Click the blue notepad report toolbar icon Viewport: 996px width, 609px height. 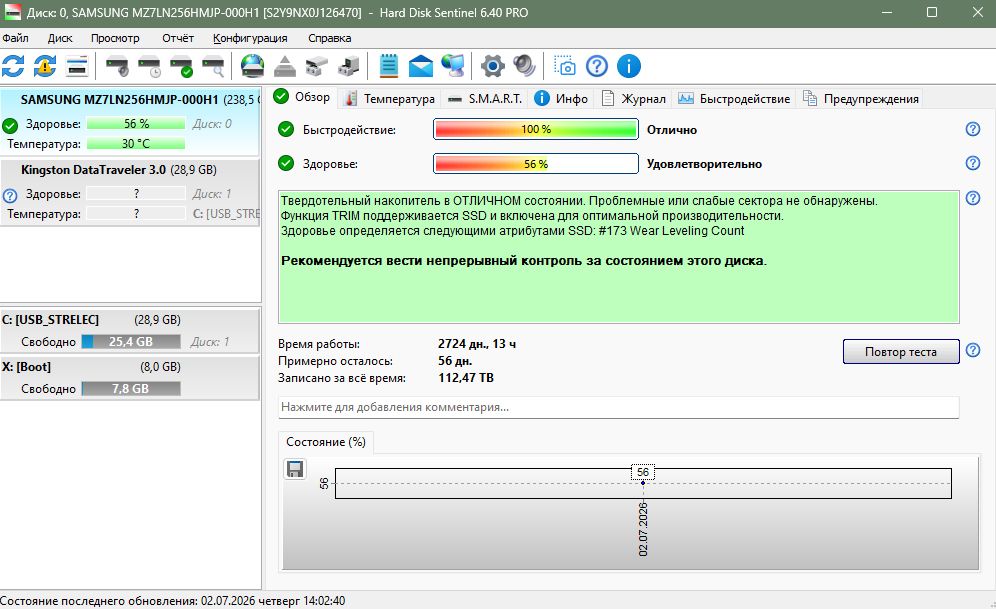pos(388,66)
